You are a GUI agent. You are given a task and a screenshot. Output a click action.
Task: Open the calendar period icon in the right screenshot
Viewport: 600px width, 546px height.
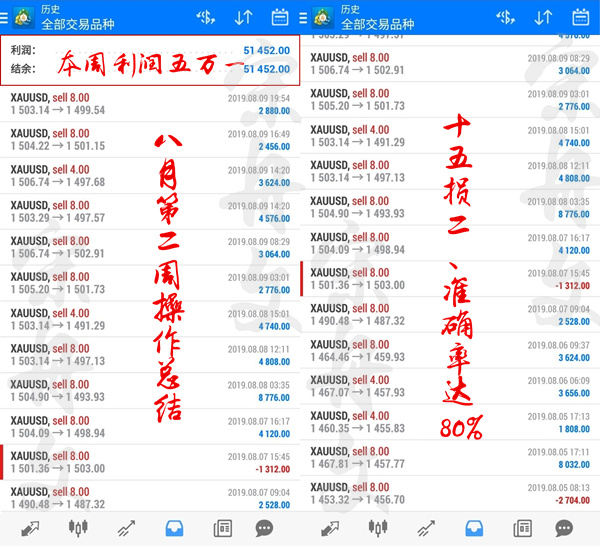pyautogui.click(x=580, y=17)
